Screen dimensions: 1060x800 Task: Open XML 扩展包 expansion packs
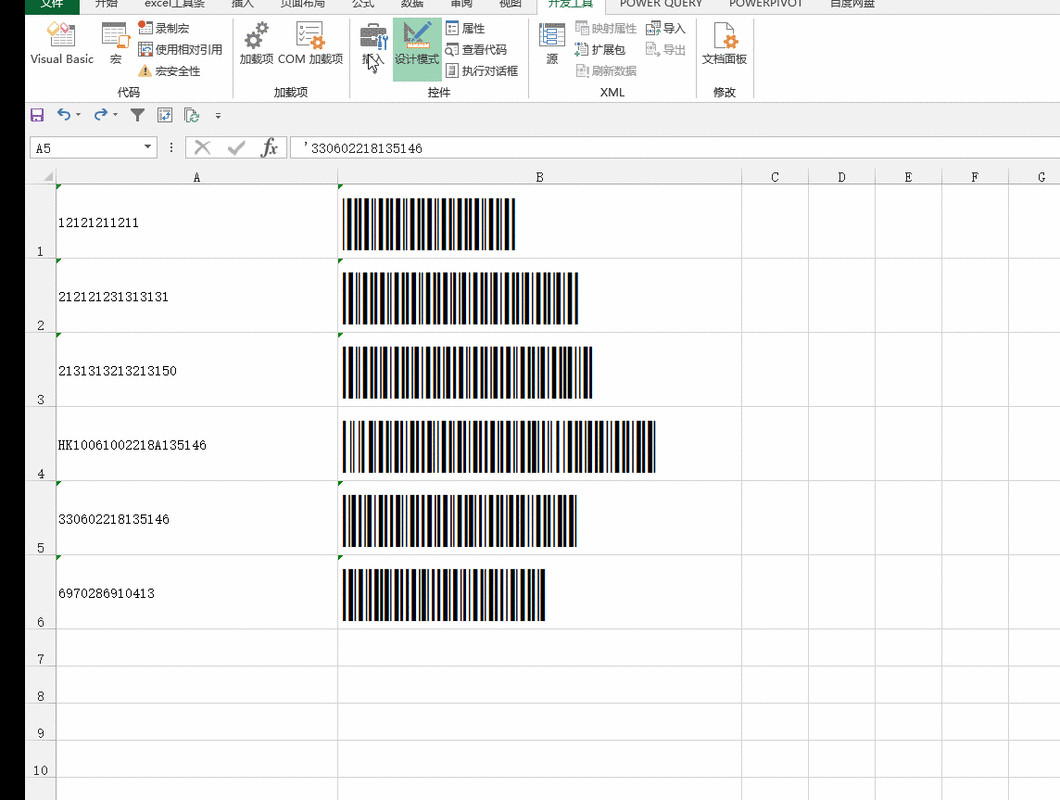[x=600, y=49]
